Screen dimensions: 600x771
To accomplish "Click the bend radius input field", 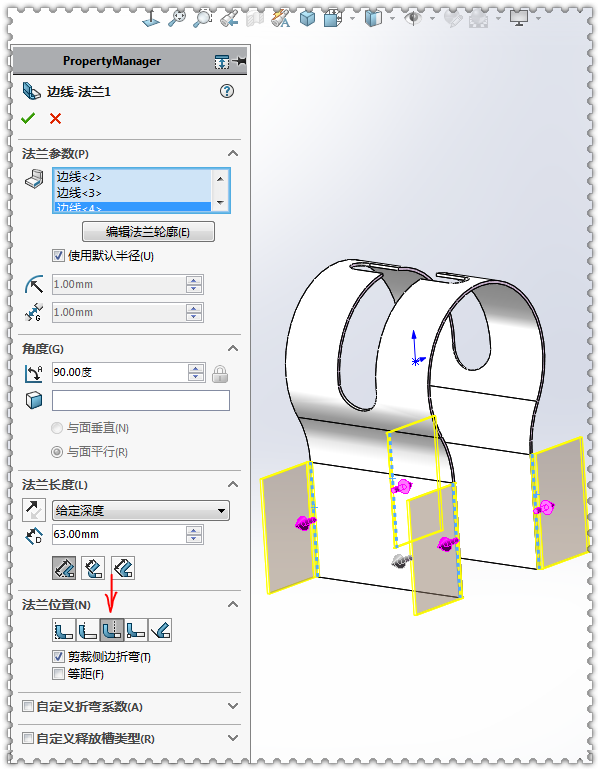I will point(119,284).
